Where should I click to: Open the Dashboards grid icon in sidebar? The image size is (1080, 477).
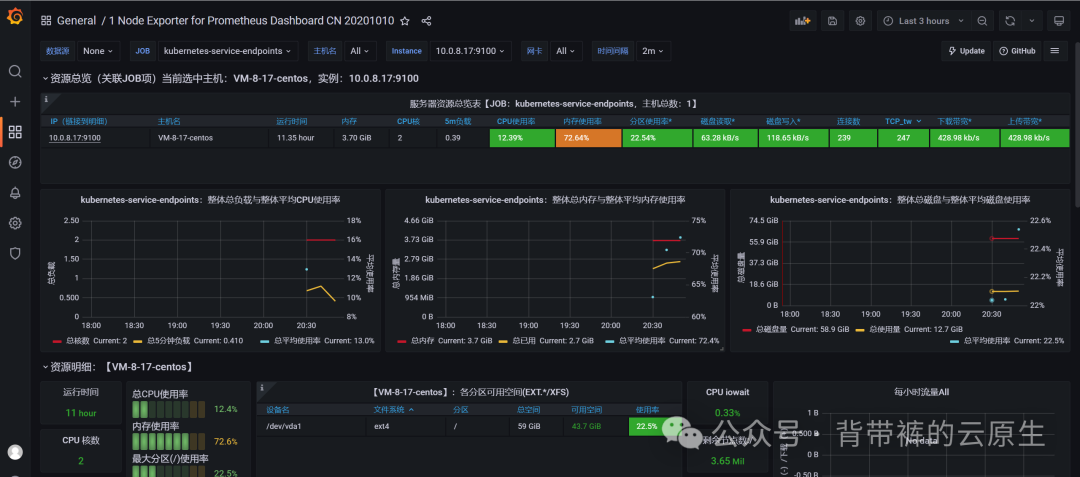coord(15,132)
